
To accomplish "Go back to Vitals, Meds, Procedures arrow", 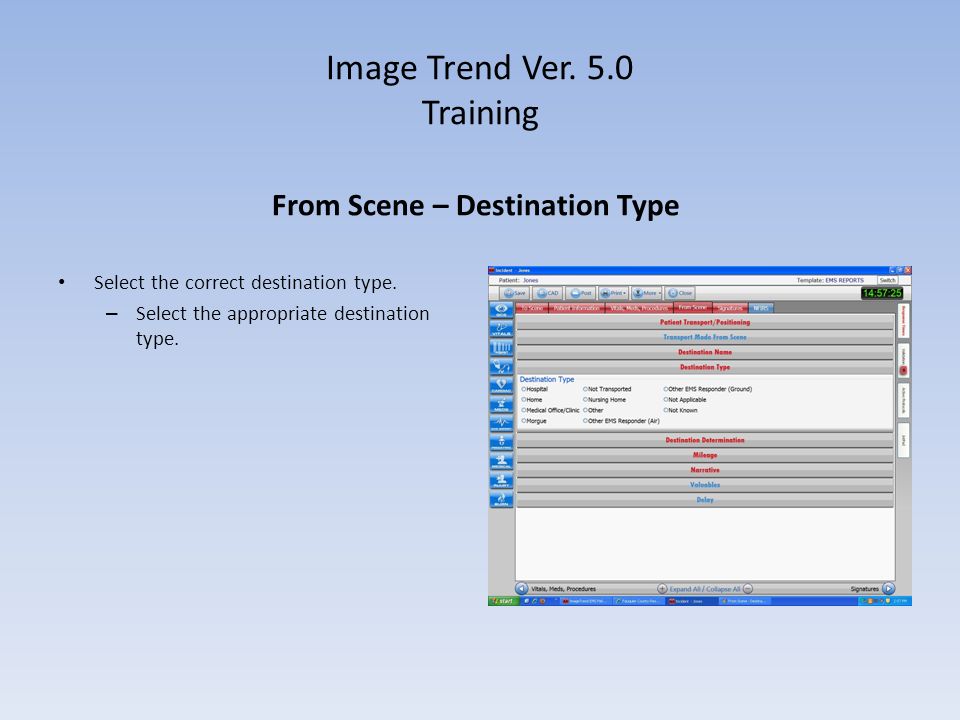I will (x=522, y=588).
